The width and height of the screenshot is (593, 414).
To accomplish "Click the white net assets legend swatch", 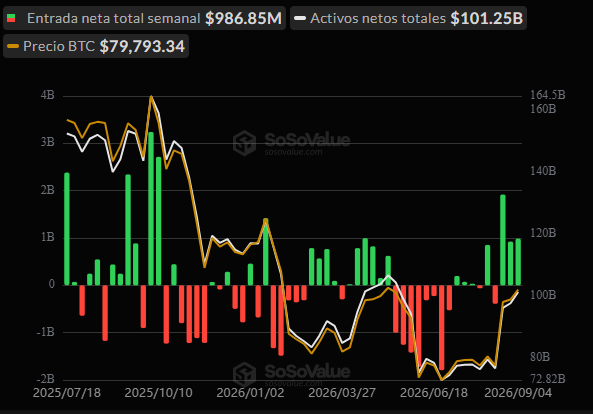I will click(x=300, y=18).
